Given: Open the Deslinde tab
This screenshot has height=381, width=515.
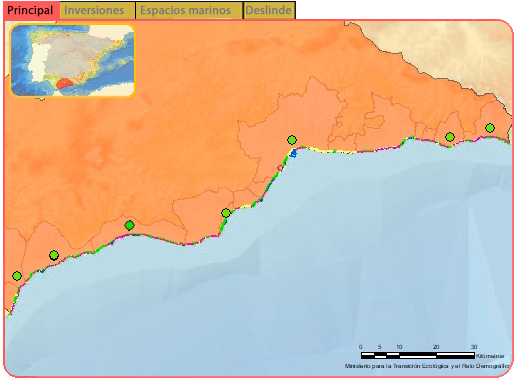Looking at the screenshot, I should coord(269,10).
